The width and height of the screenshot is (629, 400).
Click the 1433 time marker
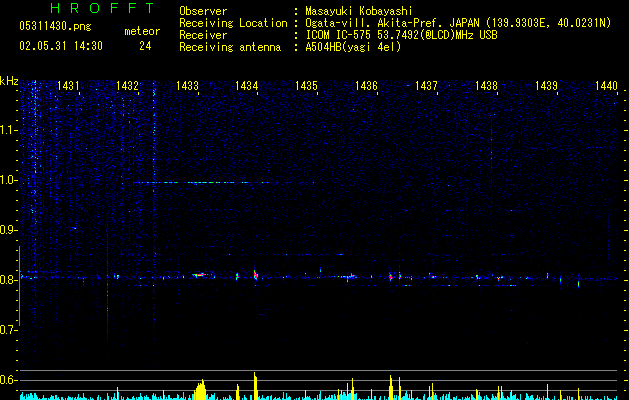187,86
